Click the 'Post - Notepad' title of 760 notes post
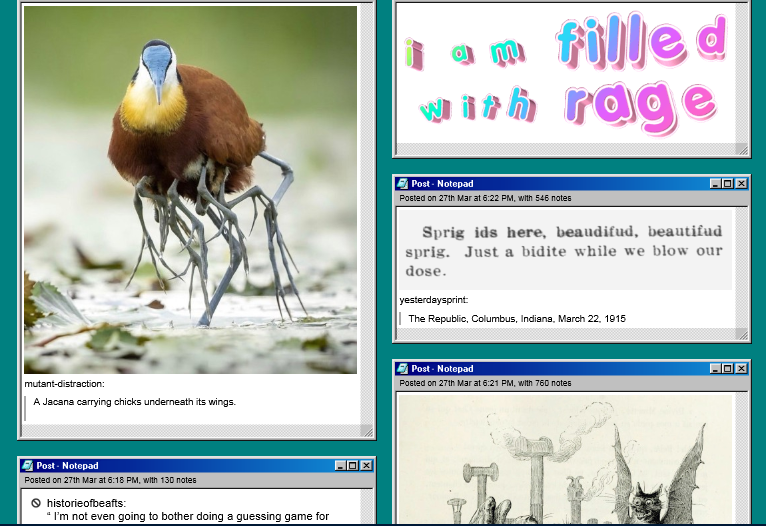Image resolution: width=766 pixels, height=526 pixels. coord(442,369)
